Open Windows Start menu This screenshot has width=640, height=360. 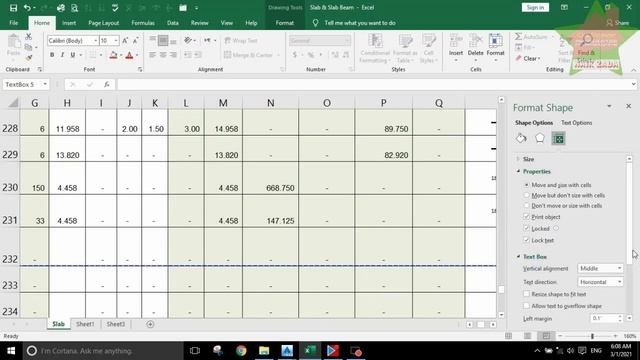pos(11,351)
